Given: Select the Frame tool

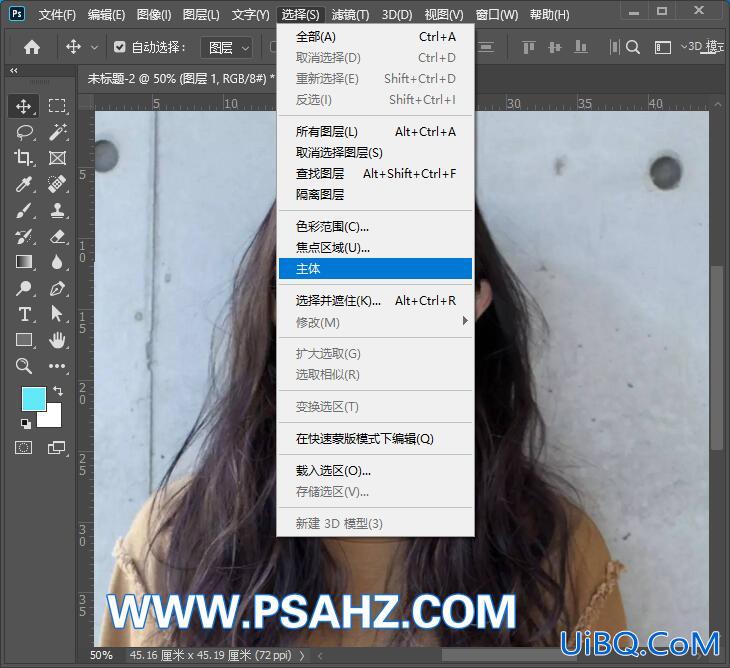Looking at the screenshot, I should click(57, 158).
